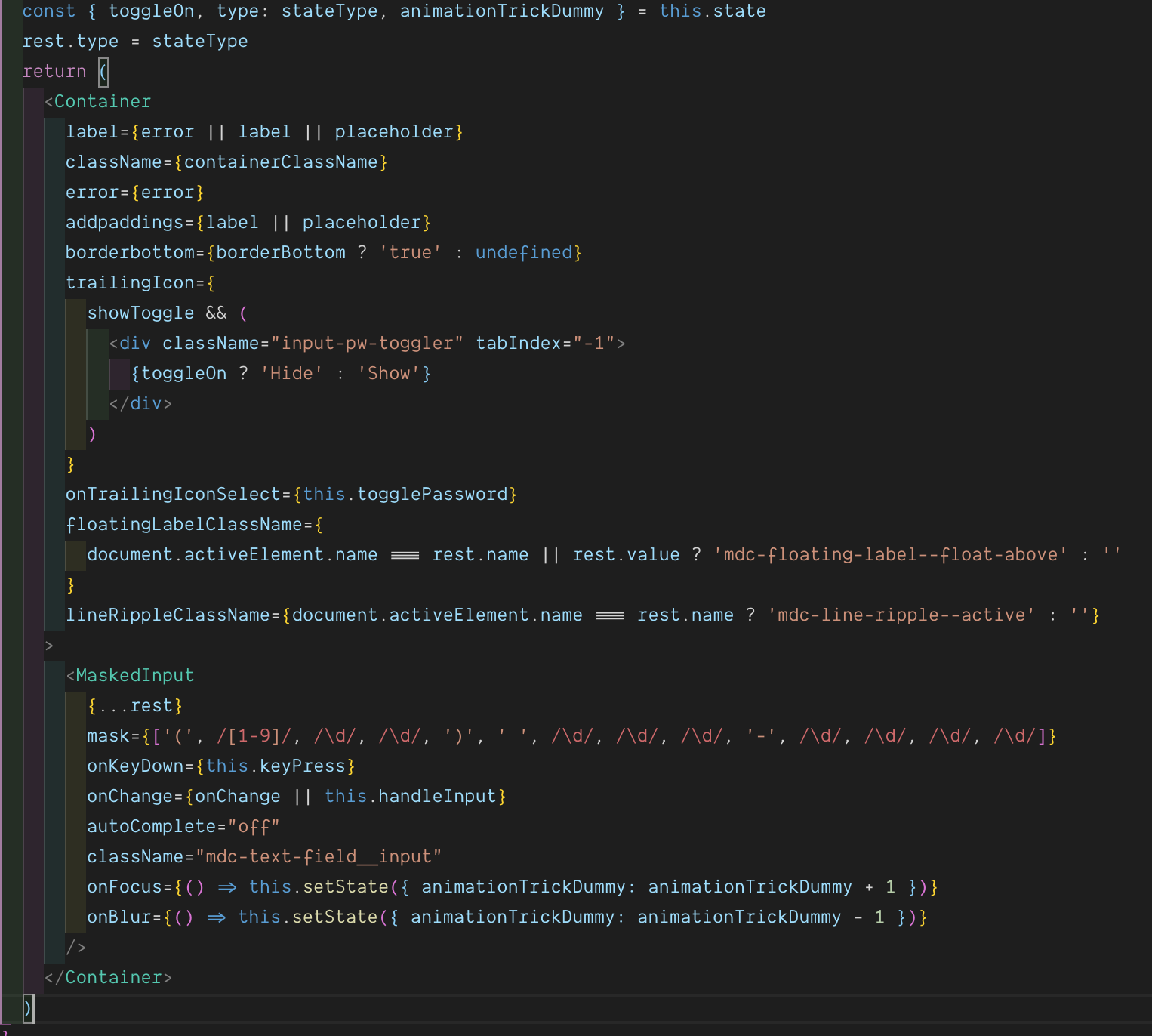
Task: Click 'floatingLabelClassName' attribute name
Action: 184,525
